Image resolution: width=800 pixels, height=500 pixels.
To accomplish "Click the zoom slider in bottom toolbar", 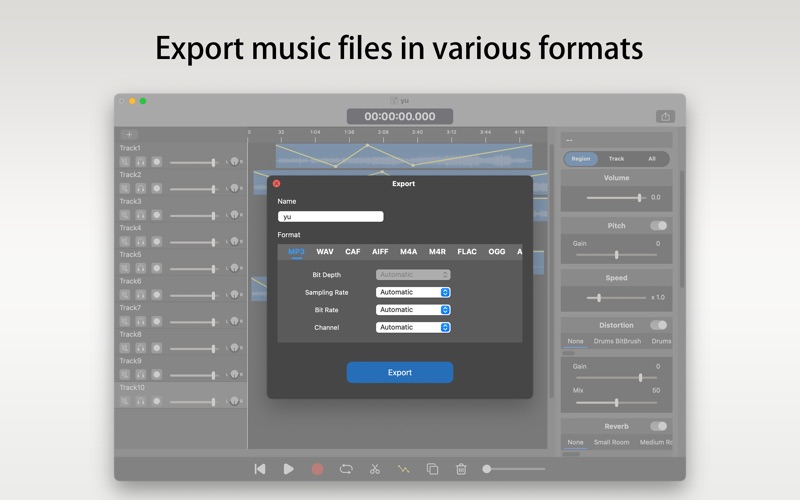I will pos(514,469).
